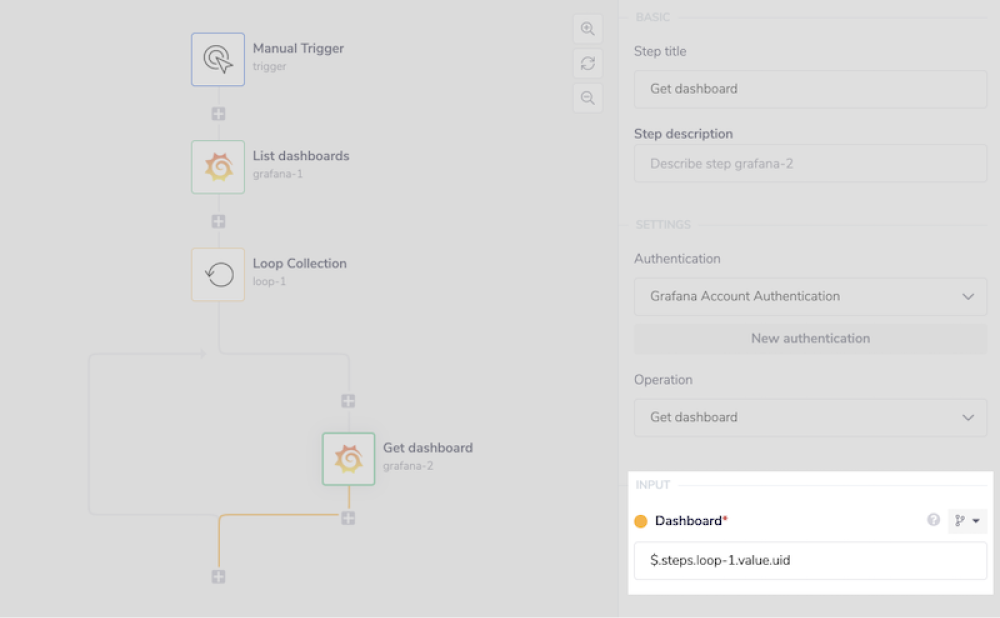Open the Operation dropdown
The width and height of the screenshot is (1000, 618).
click(810, 417)
